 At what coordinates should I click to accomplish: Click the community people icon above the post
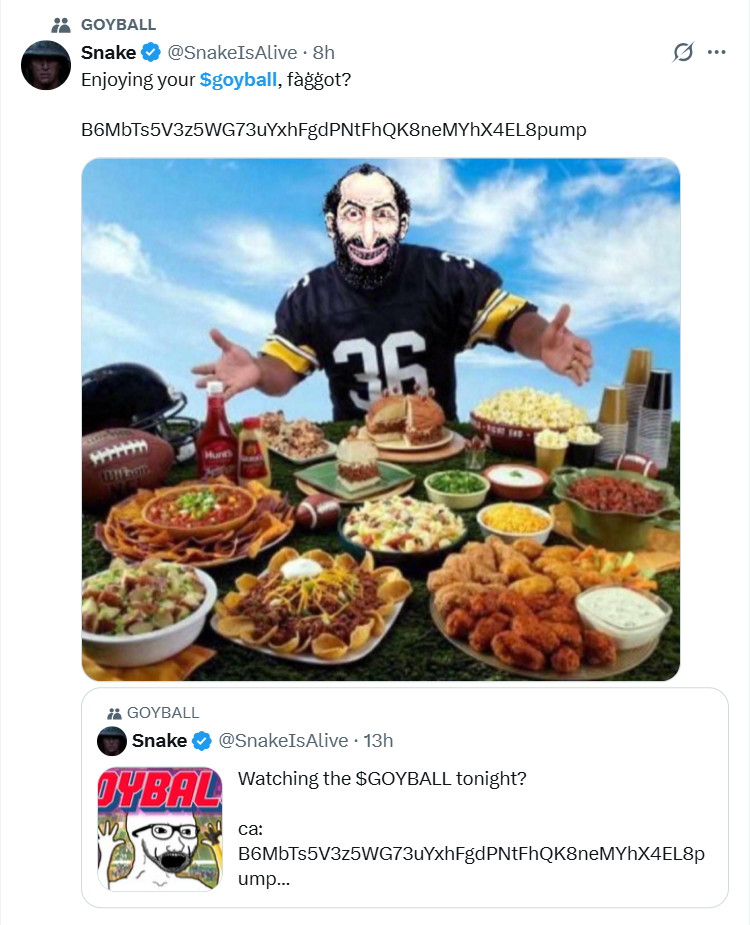61,25
